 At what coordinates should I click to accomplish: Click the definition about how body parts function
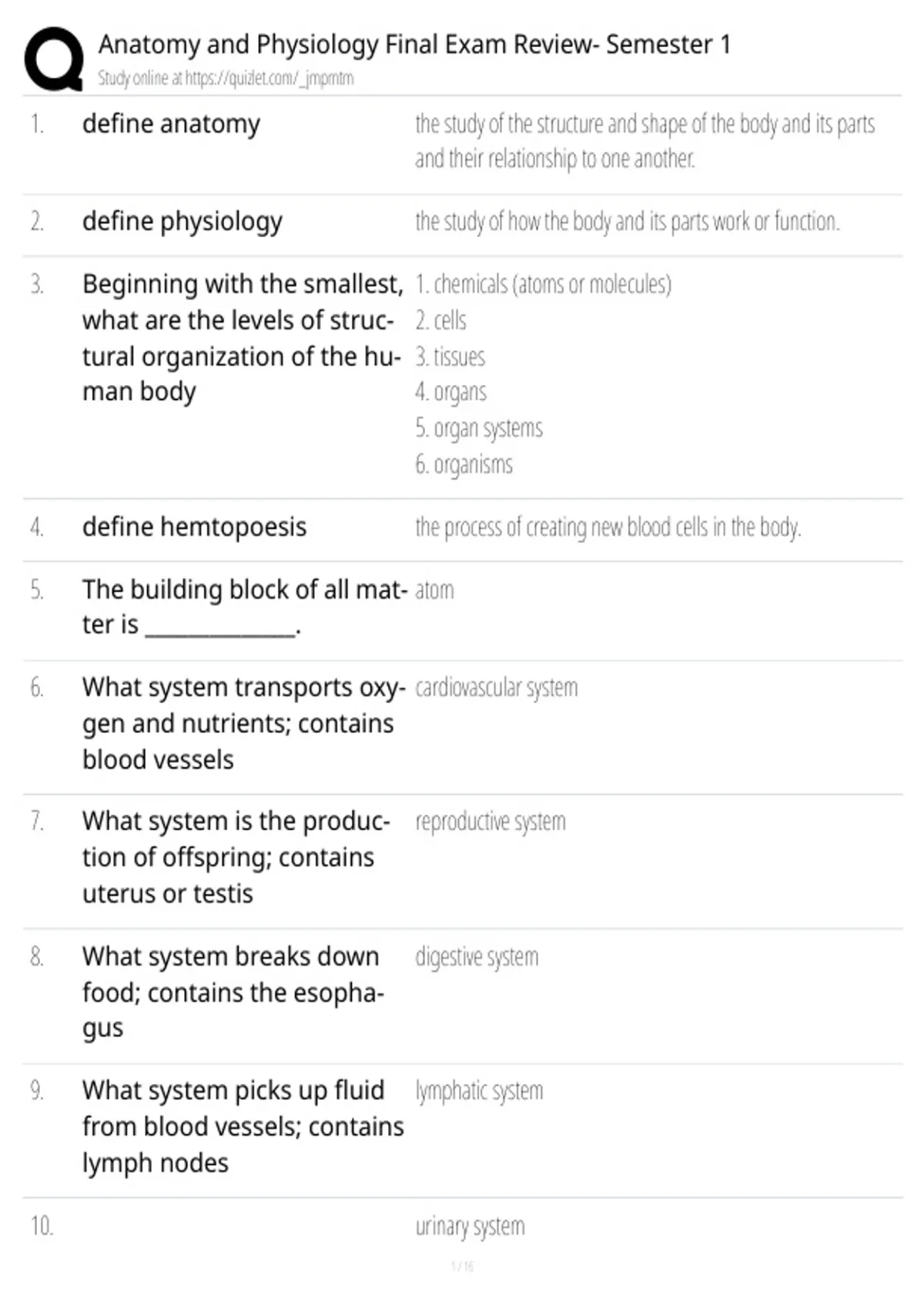tap(628, 222)
